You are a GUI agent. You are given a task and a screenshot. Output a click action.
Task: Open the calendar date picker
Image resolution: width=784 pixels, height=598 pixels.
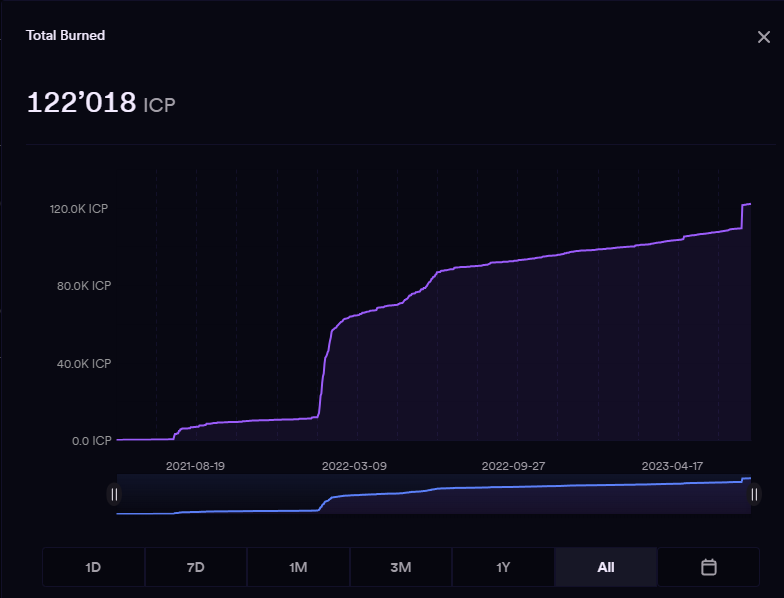pos(708,567)
